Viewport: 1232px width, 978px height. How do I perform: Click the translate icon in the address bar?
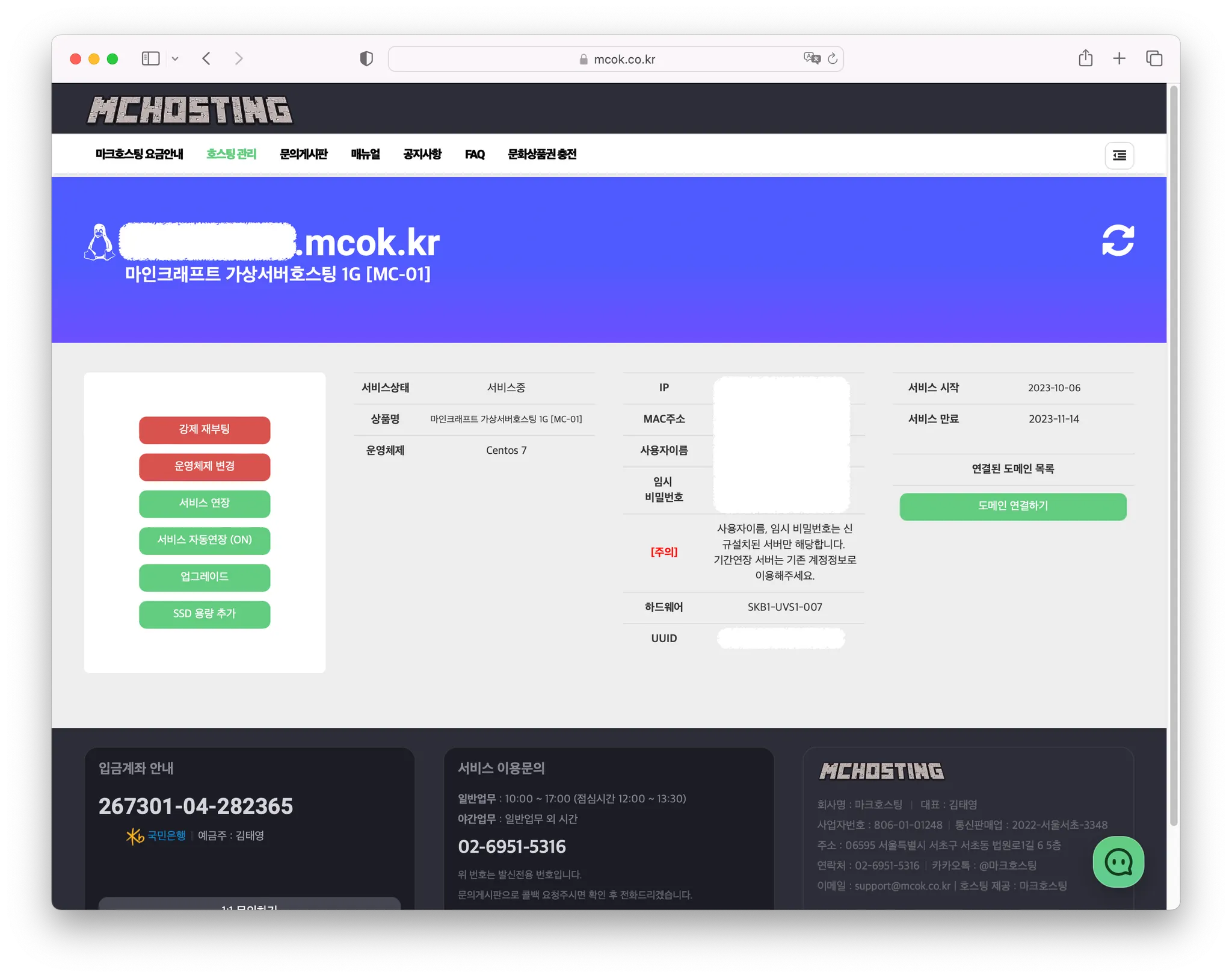tap(812, 58)
